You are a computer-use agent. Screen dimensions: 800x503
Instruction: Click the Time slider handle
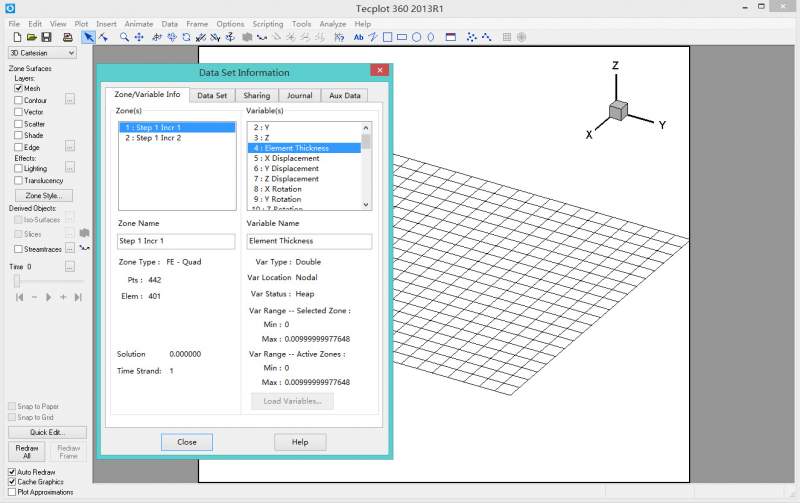[16, 282]
